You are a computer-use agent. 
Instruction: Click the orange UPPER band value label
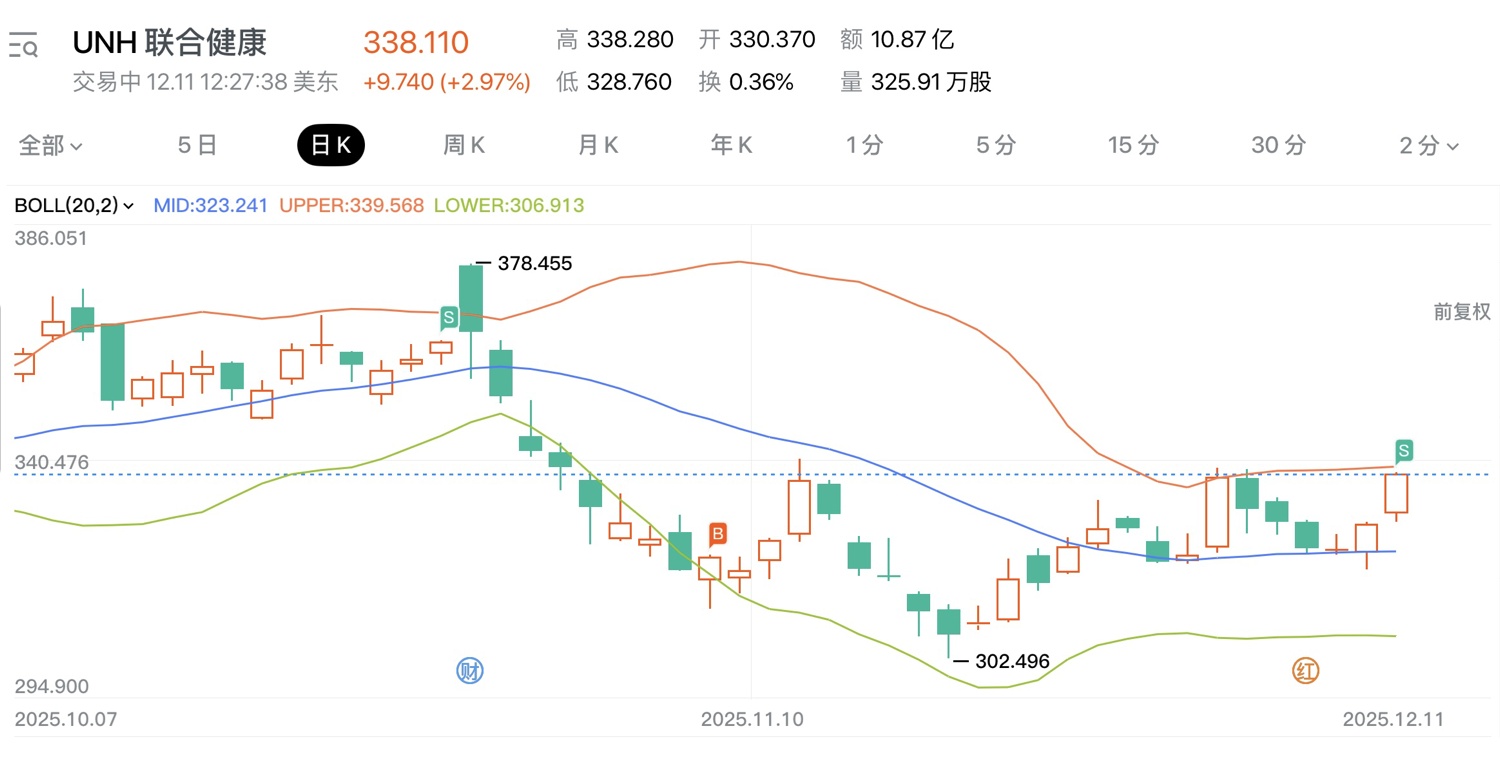click(x=352, y=206)
